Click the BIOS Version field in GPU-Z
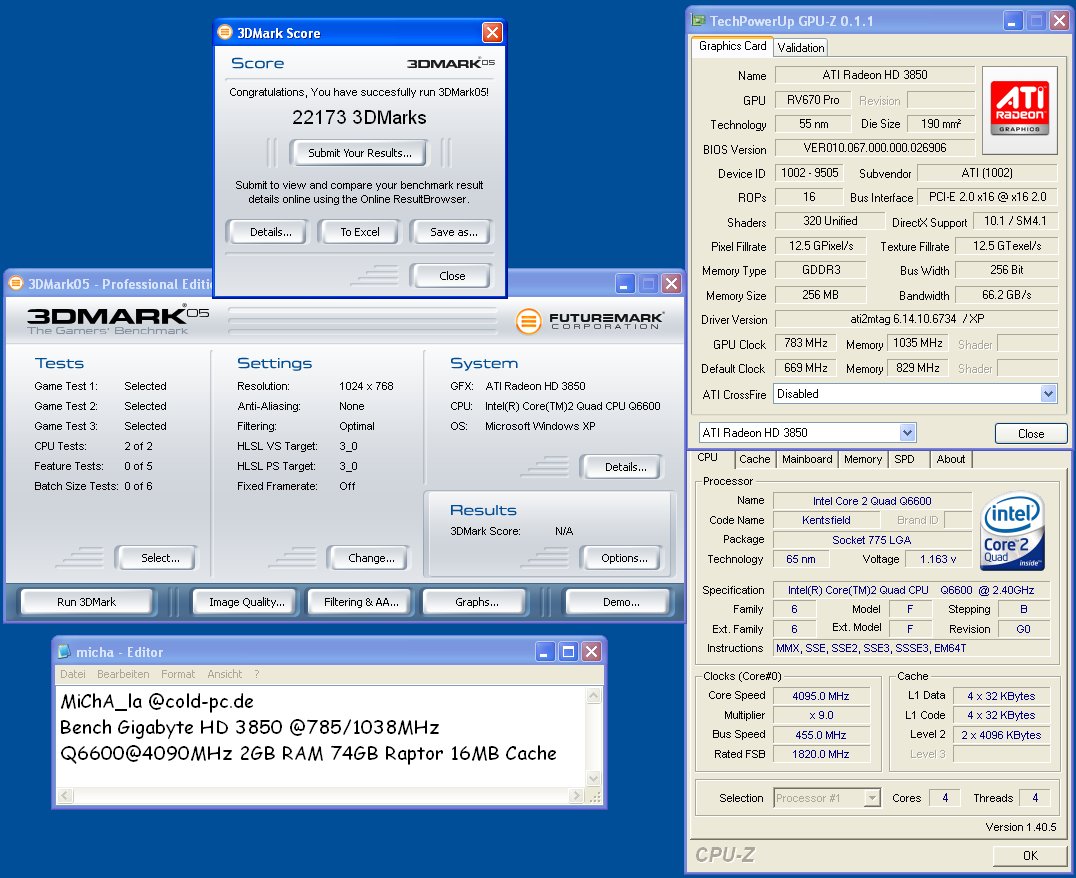The width and height of the screenshot is (1076, 878). (874, 148)
